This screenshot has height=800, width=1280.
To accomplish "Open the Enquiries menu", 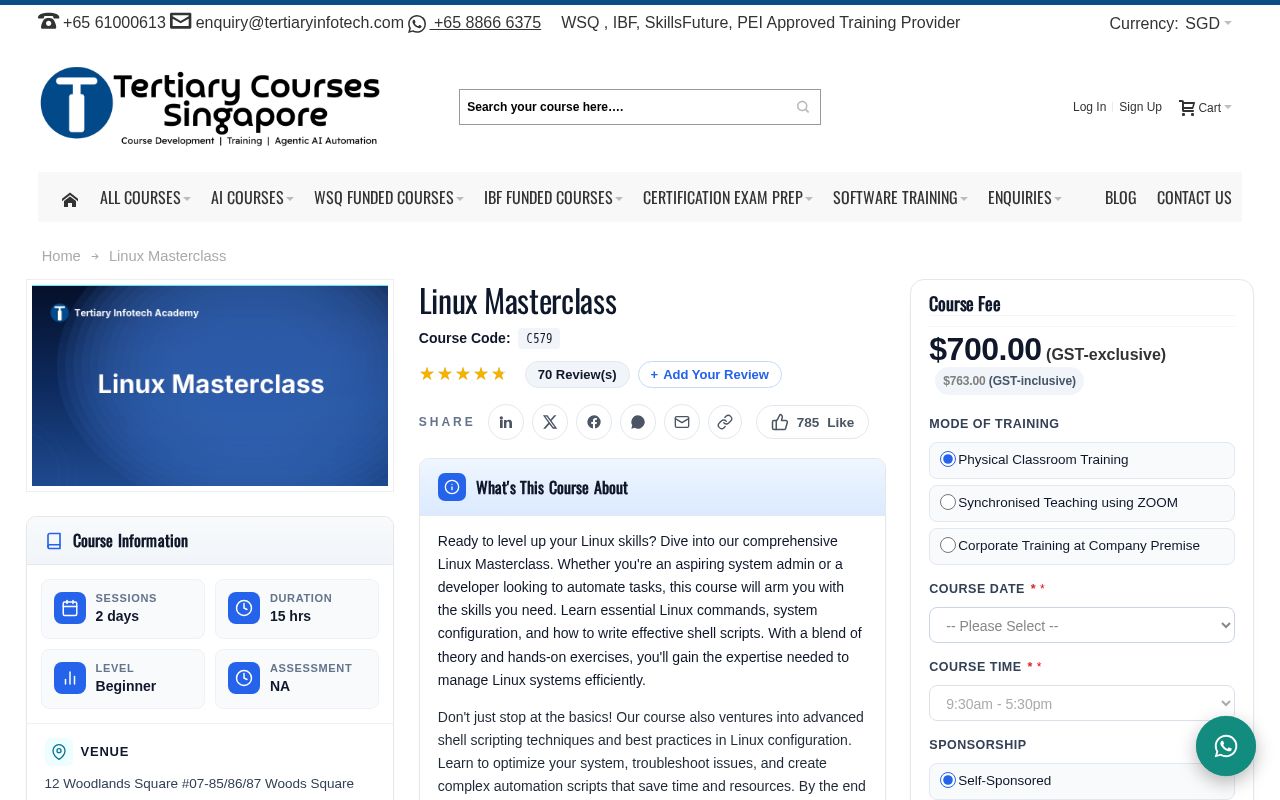I will [1025, 198].
